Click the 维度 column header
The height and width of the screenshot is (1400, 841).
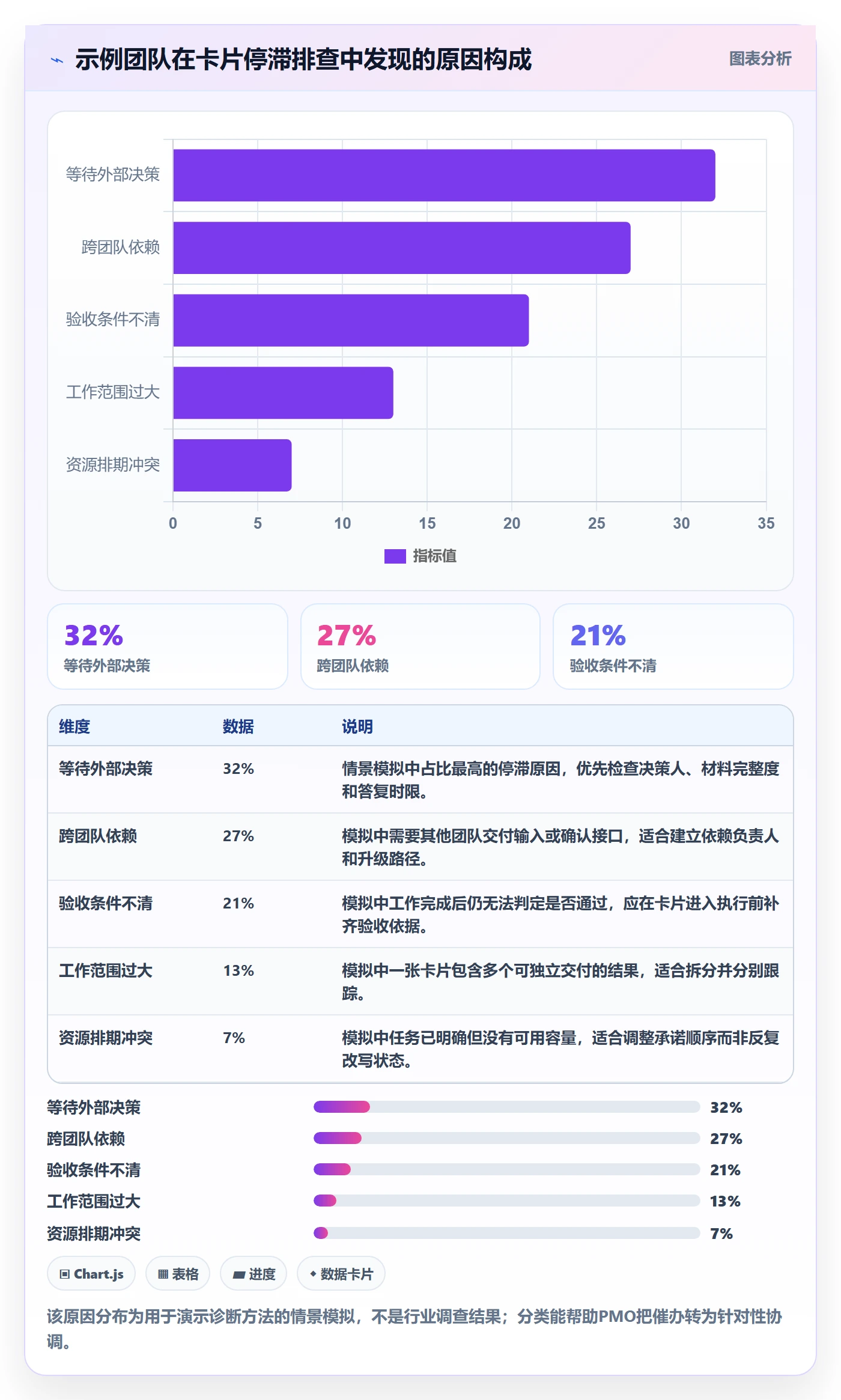tap(74, 727)
